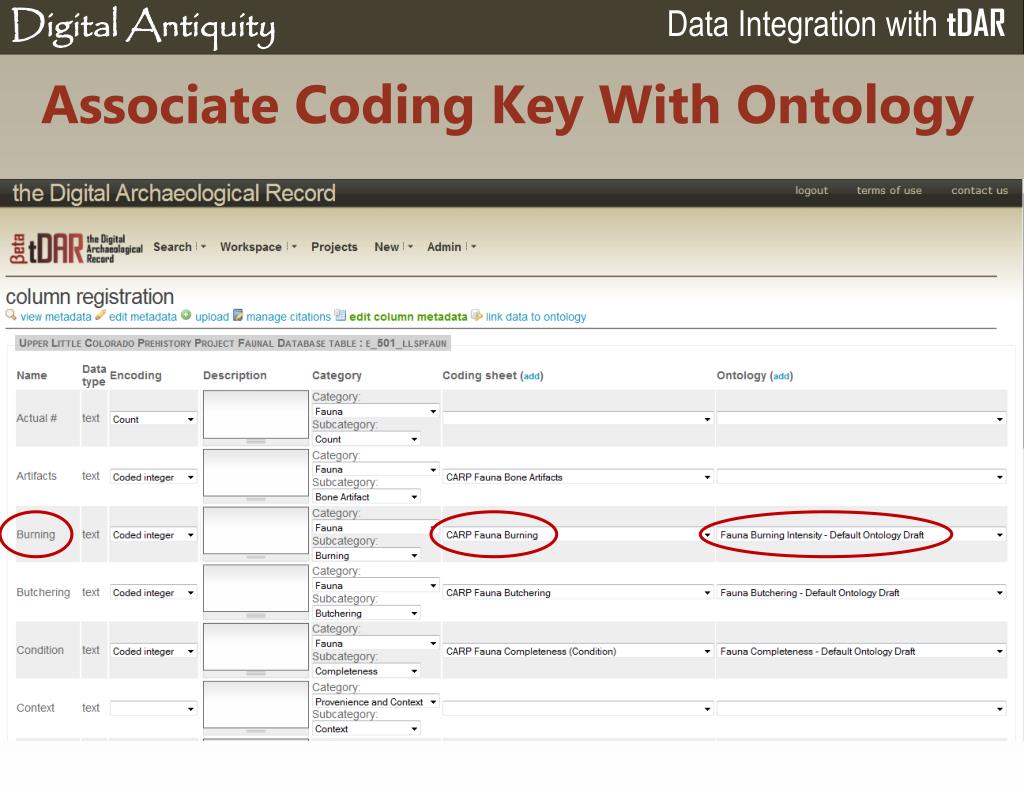Click the Butchering column name
Image resolution: width=1024 pixels, height=808 pixels.
pos(43,592)
